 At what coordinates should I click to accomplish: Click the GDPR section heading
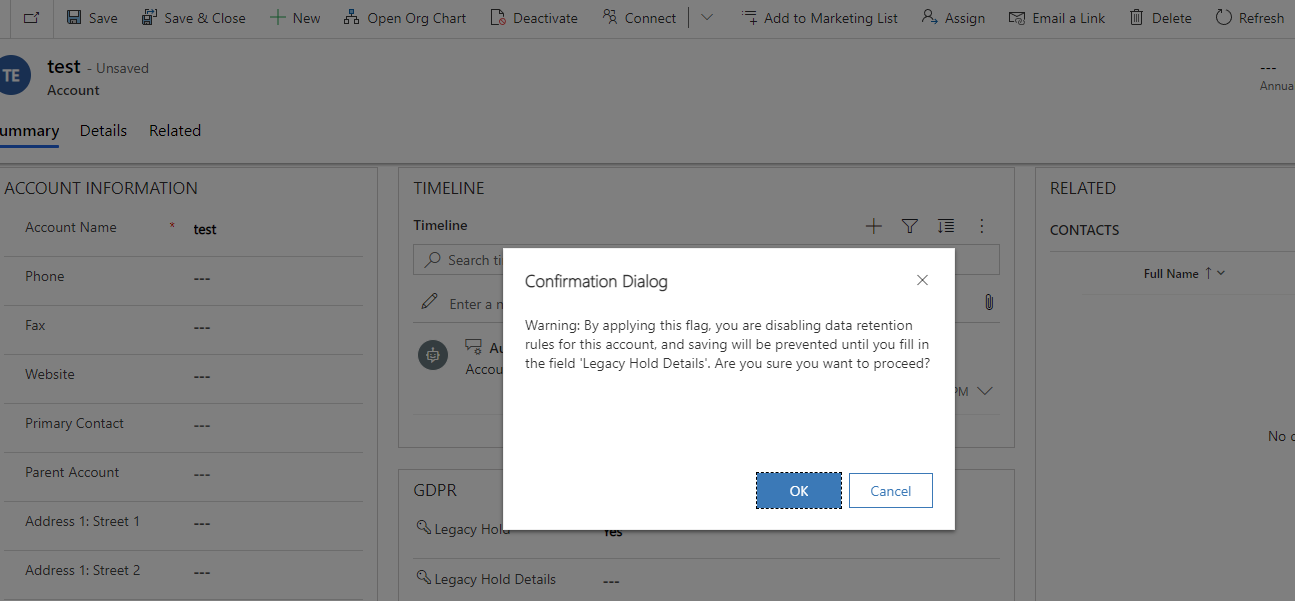click(435, 491)
